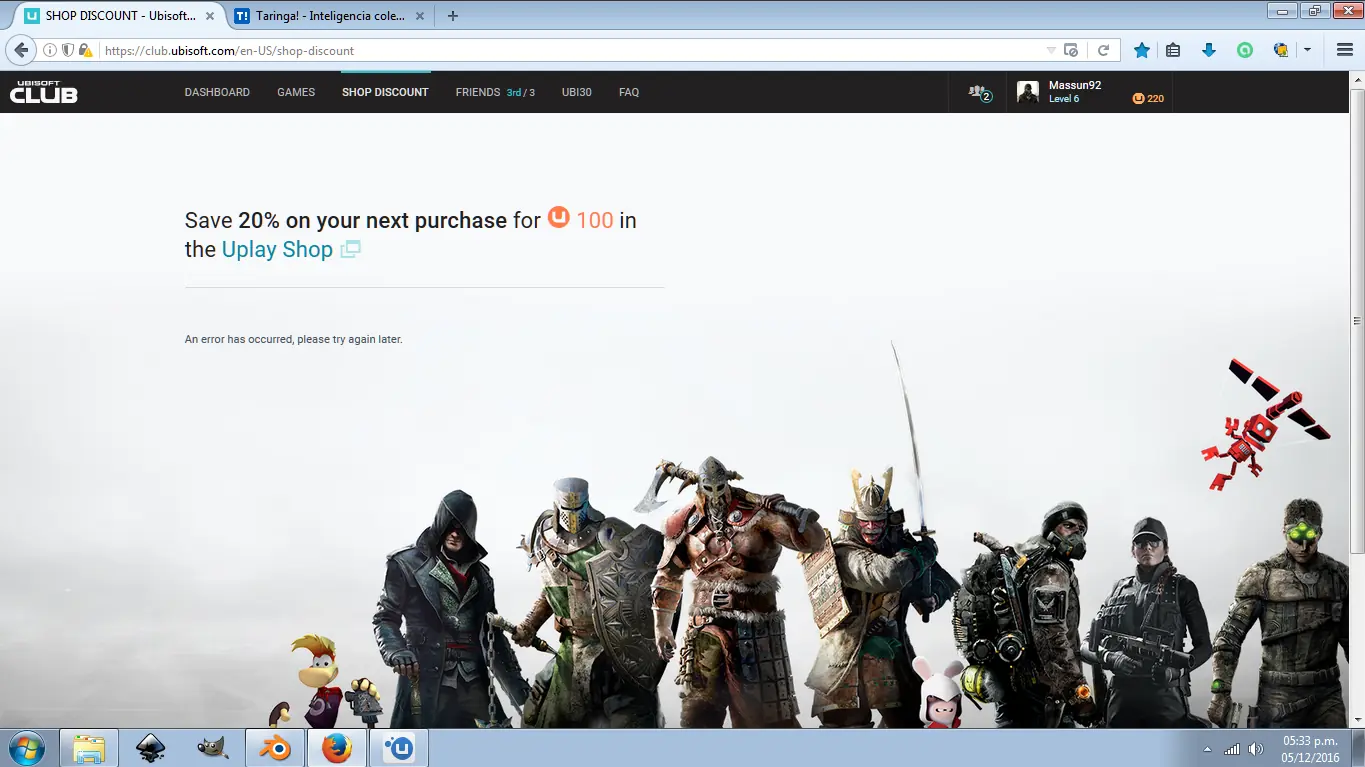
Task: Expand the URL history dropdown arrow
Action: coord(1050,50)
